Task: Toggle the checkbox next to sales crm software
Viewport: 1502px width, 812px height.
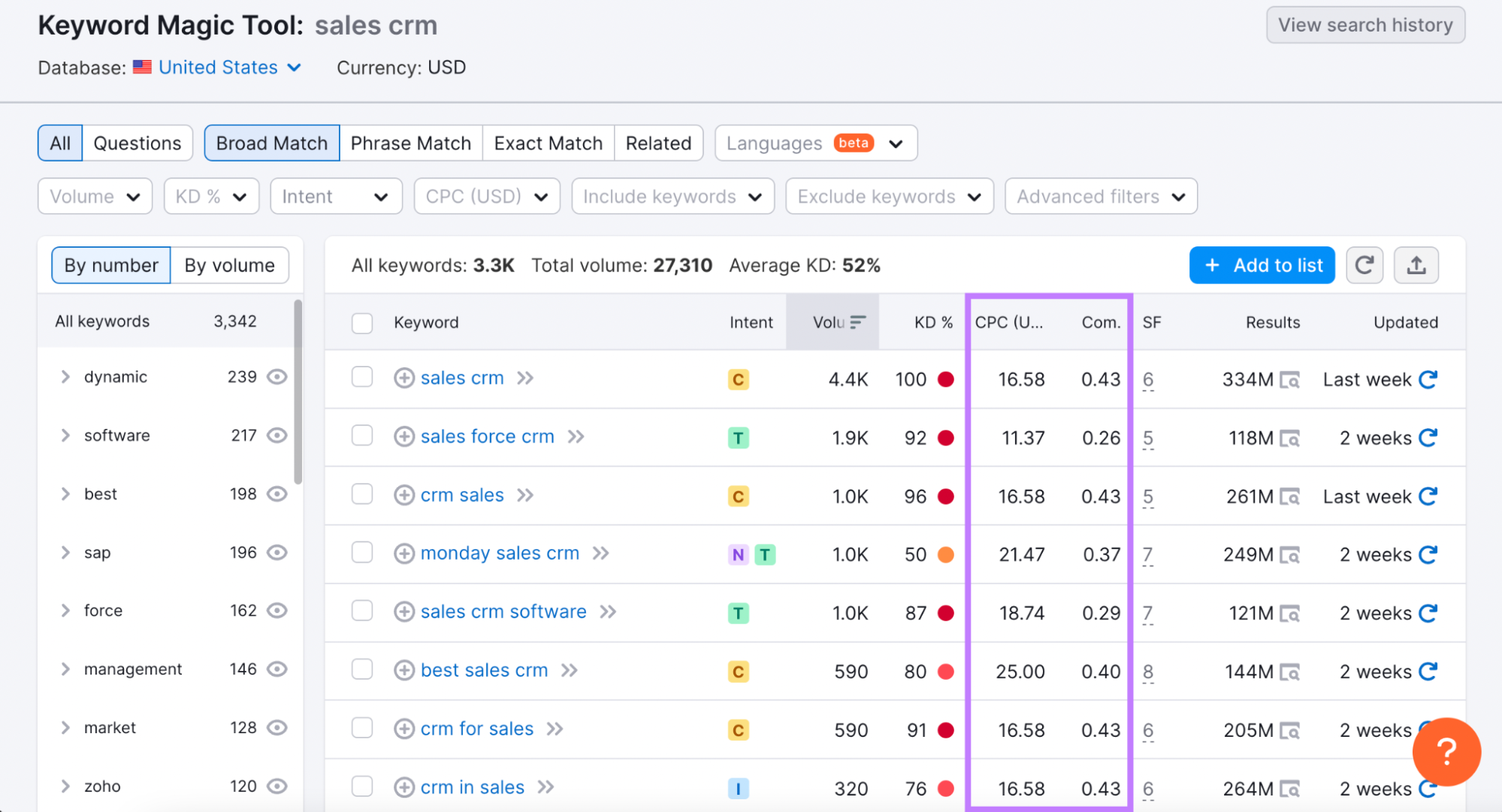Action: (x=362, y=611)
